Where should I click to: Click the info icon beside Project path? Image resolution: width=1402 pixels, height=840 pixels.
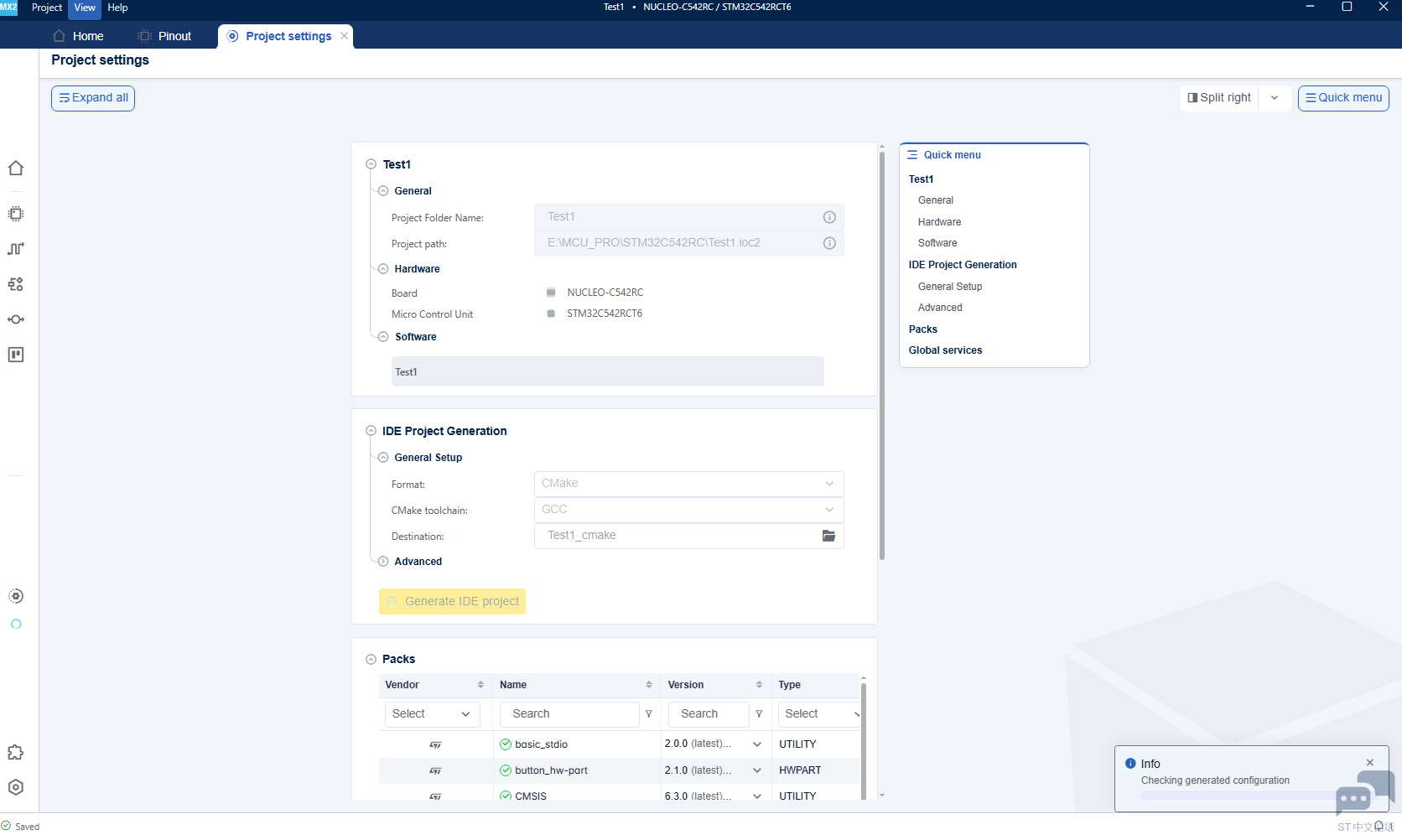click(829, 243)
